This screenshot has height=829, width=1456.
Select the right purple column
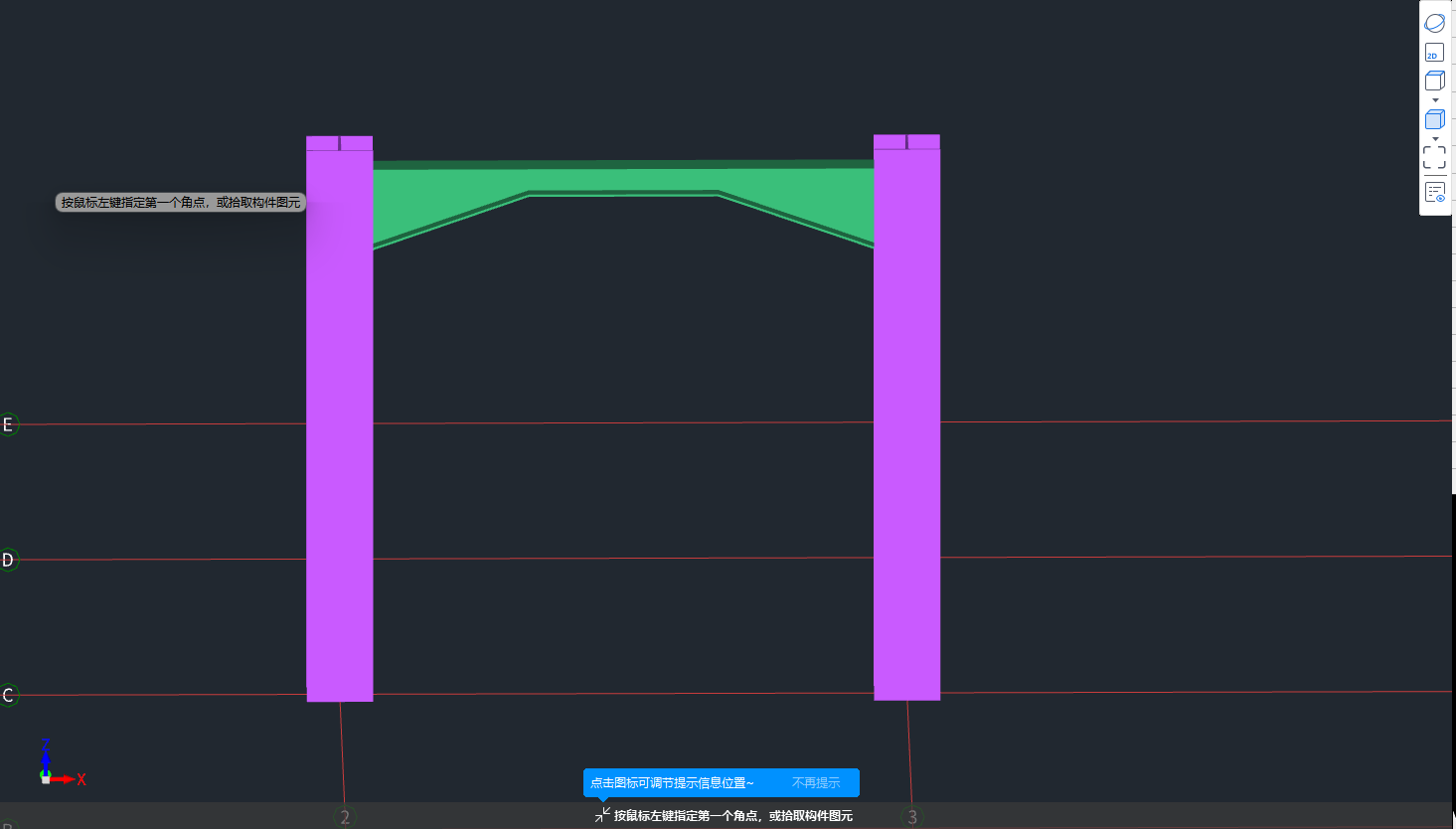coord(906,417)
